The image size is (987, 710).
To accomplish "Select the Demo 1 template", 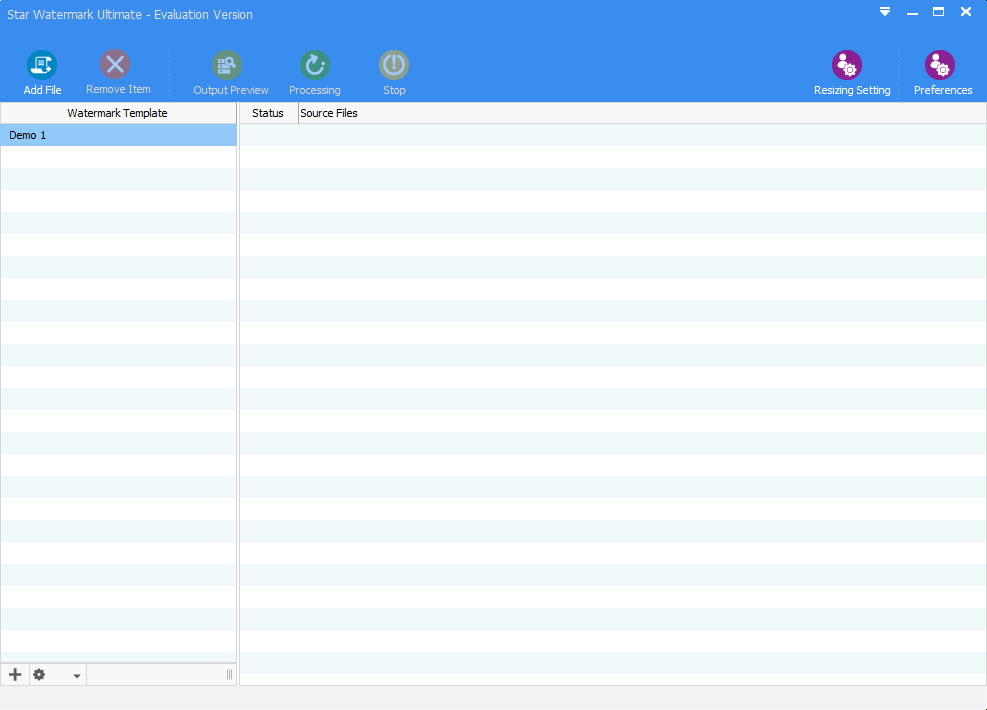I will [x=118, y=135].
